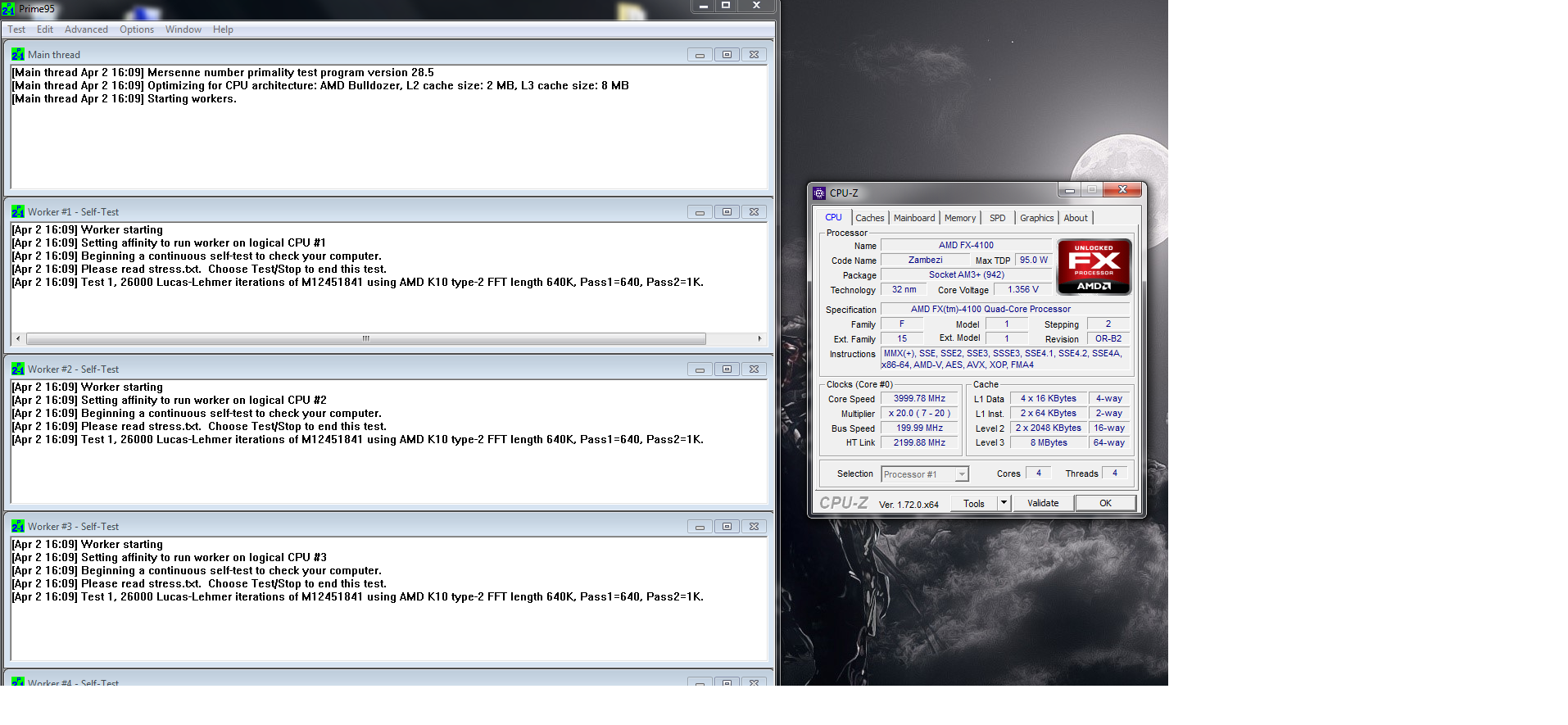This screenshot has height=725, width=1568.
Task: Click the HT Link 2199.88 MHz value
Action: (x=919, y=442)
